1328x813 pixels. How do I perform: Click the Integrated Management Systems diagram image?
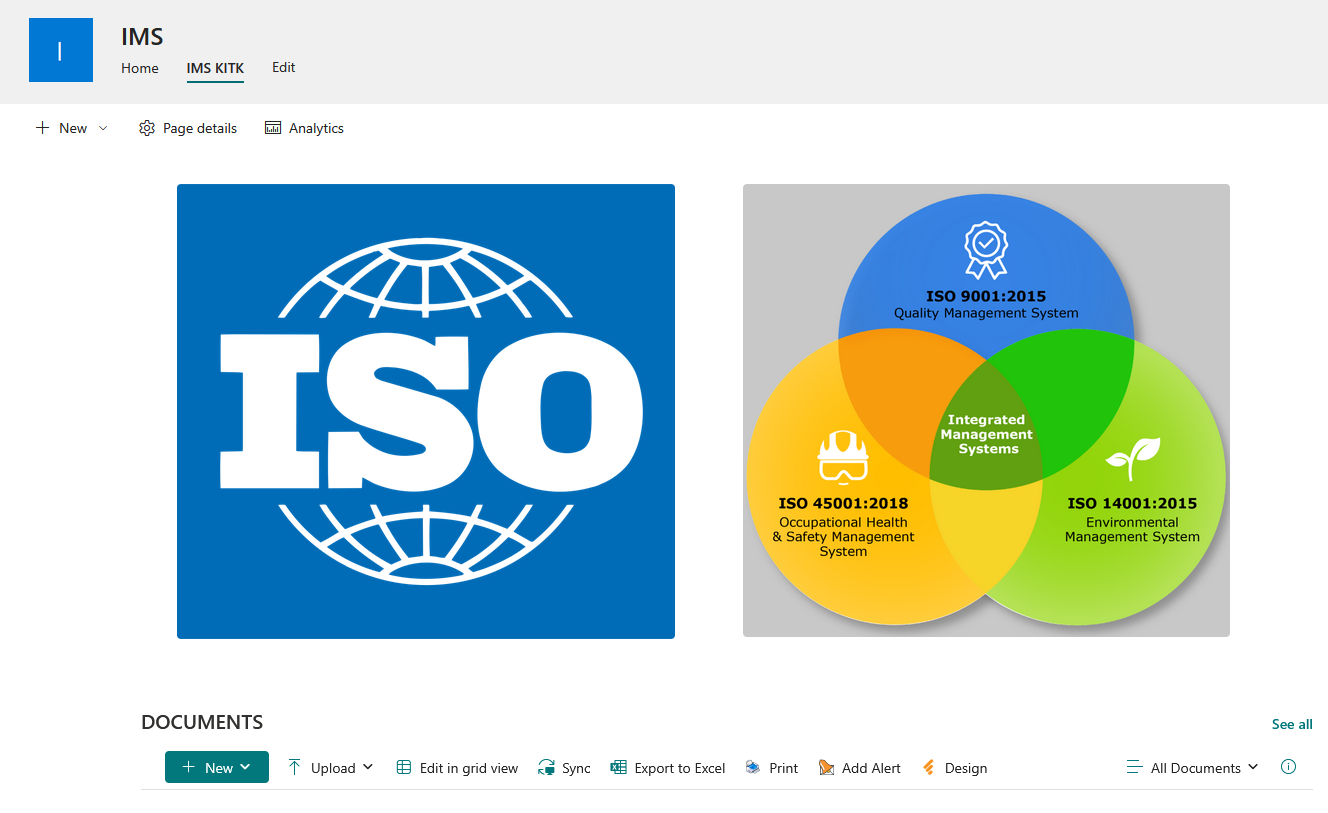(986, 410)
